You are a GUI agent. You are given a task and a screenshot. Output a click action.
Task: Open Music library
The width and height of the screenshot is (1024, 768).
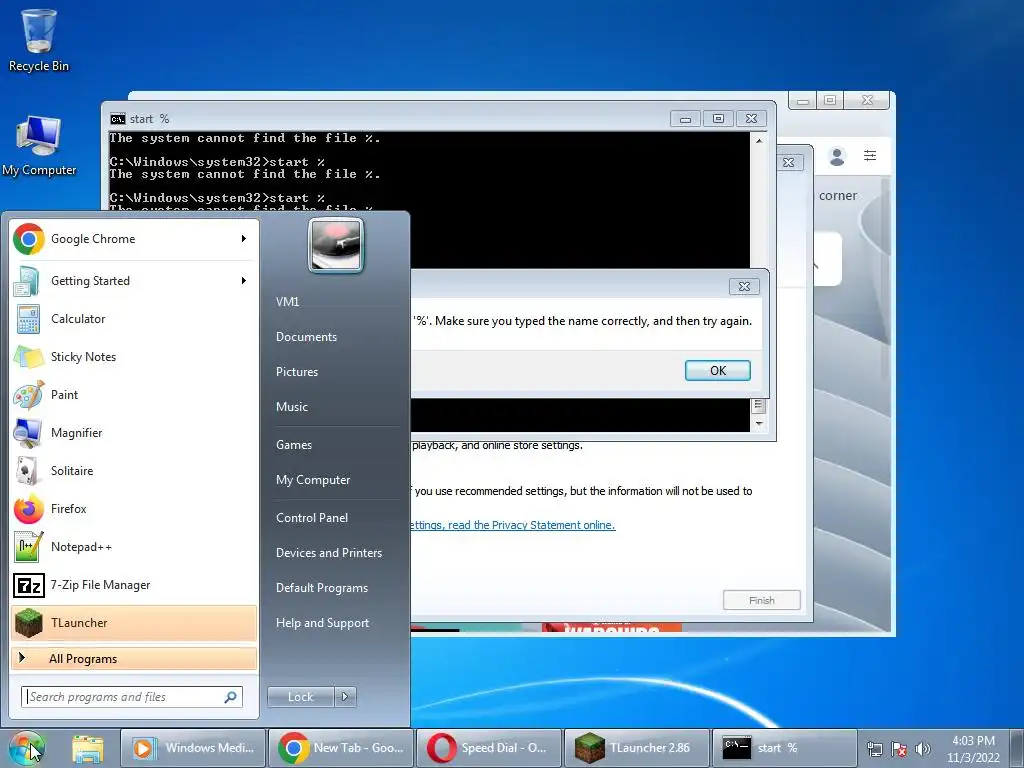pos(292,407)
